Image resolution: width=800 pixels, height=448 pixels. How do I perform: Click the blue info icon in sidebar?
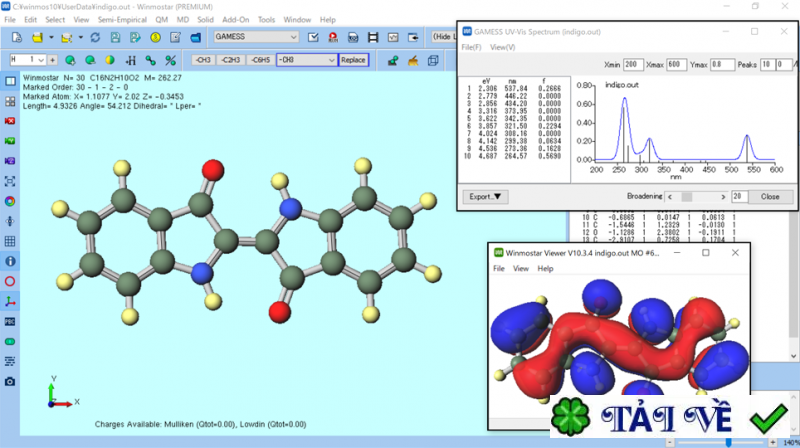(x=9, y=261)
